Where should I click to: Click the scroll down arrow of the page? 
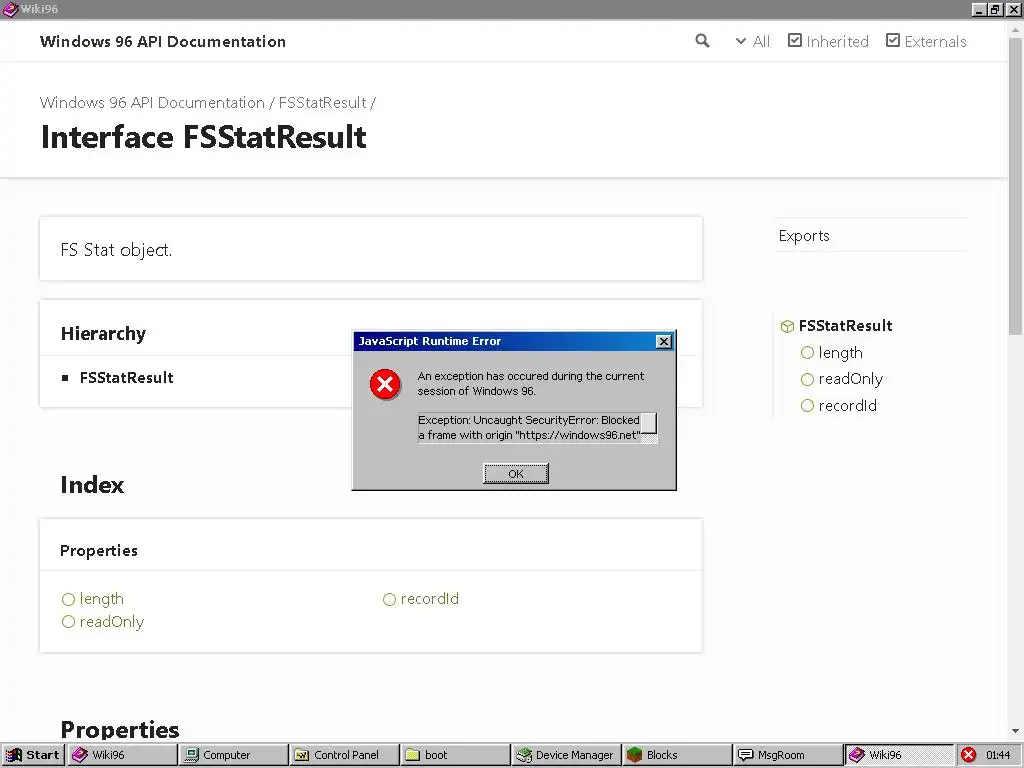1016,731
